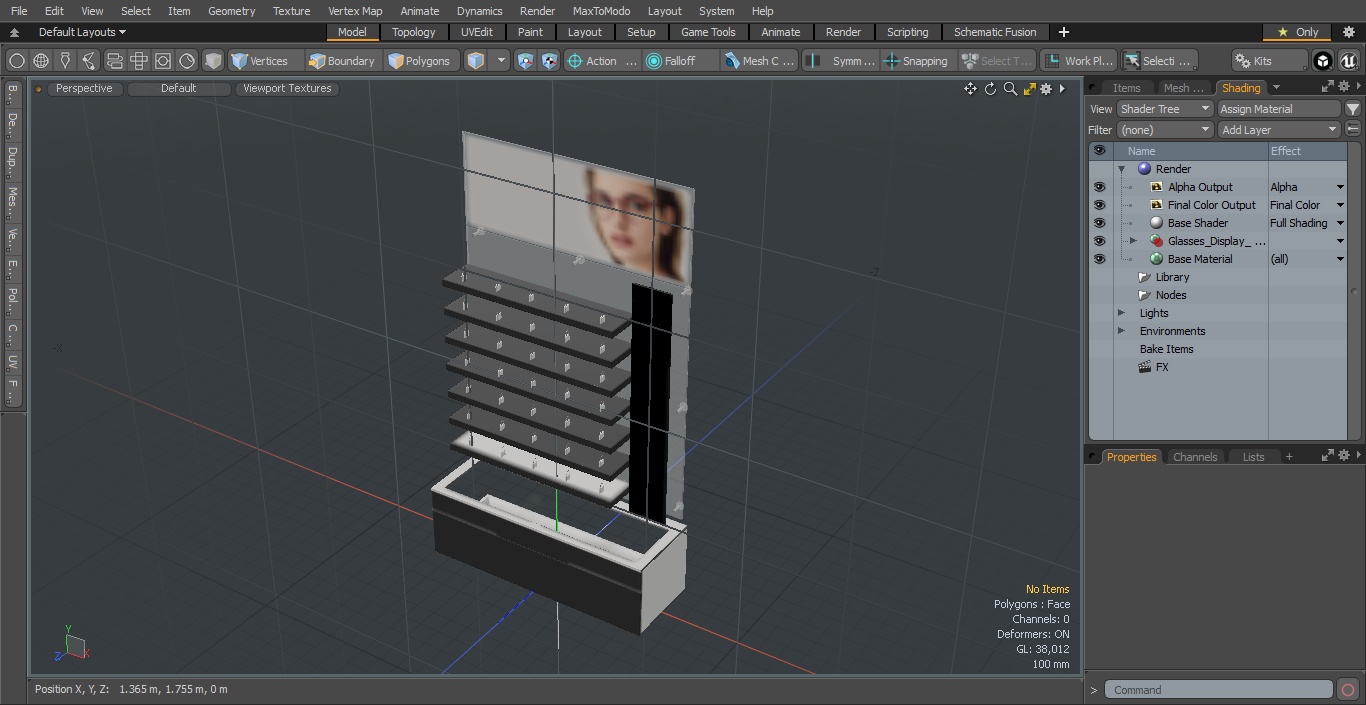Switch to Polygons selection mode
Viewport: 1366px width, 705px height.
pos(420,61)
